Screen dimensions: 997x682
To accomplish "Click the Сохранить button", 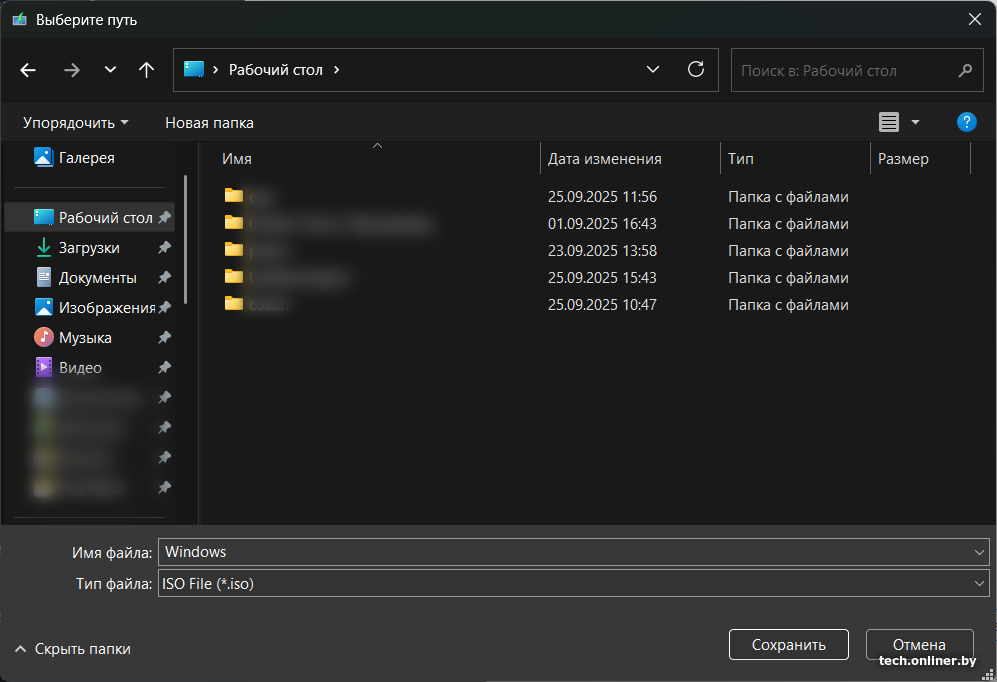I will tap(788, 644).
